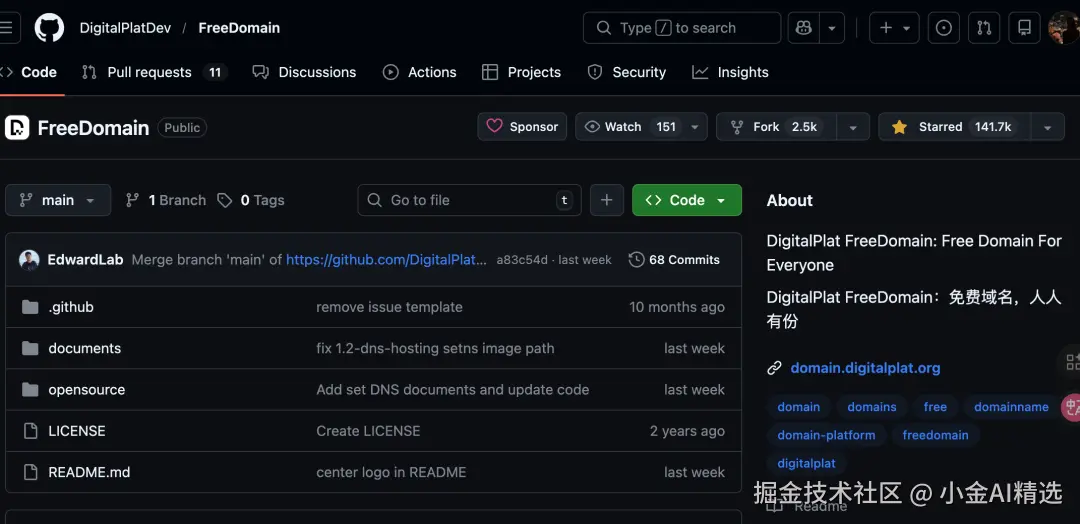Screen dimensions: 1080x524
Task: Go to DigitalPlatDev owner page
Action: point(125,28)
